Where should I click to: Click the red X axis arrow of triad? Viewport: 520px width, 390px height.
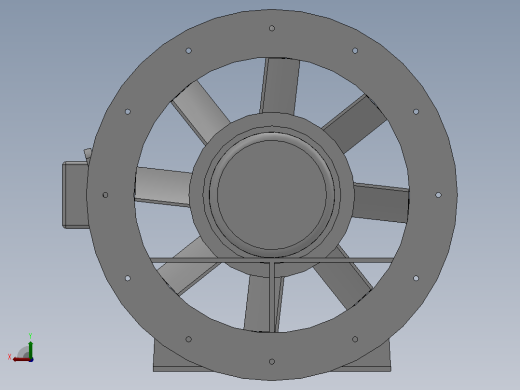point(22,359)
